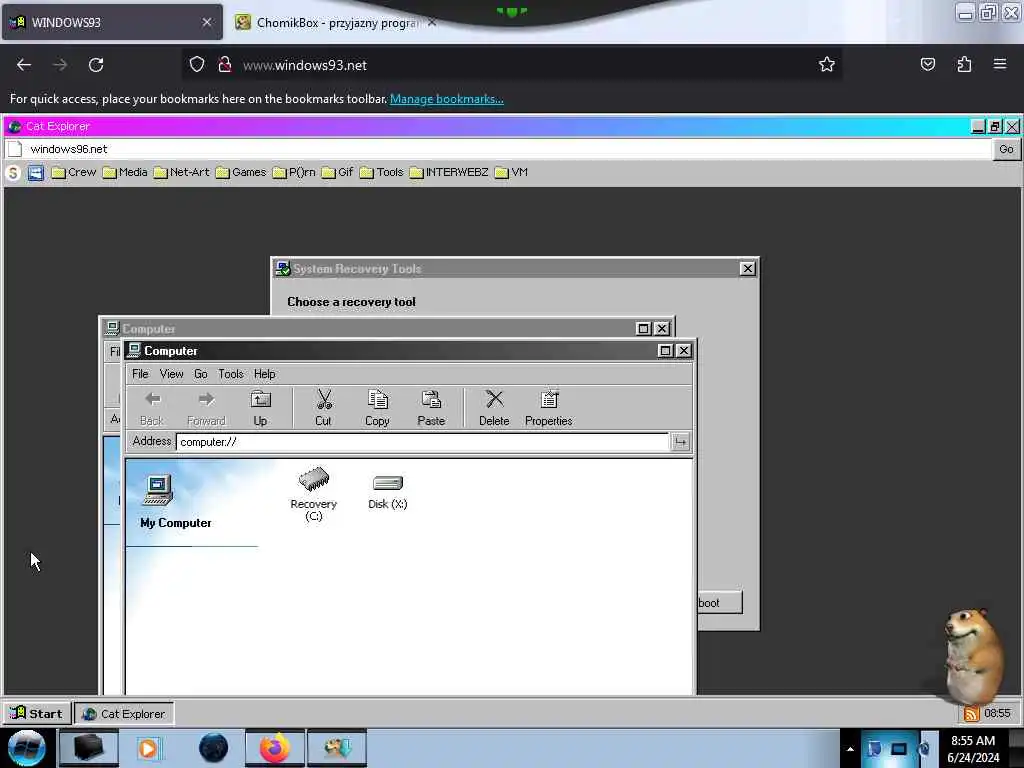Open the Gif bookmark folder

pyautogui.click(x=337, y=172)
